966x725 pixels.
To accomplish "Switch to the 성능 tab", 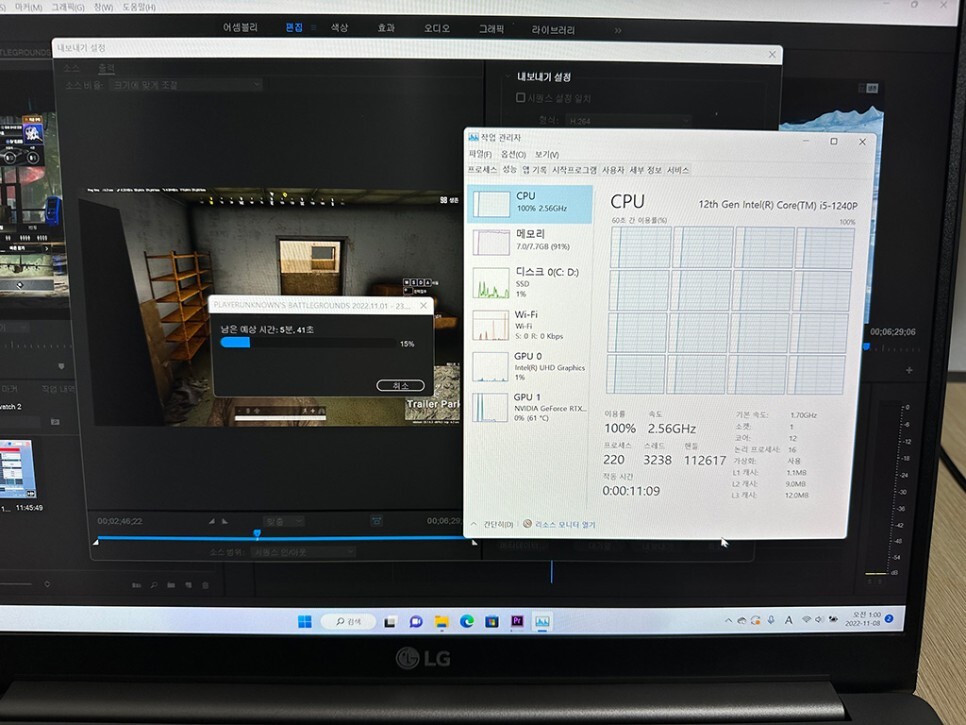I will (509, 169).
